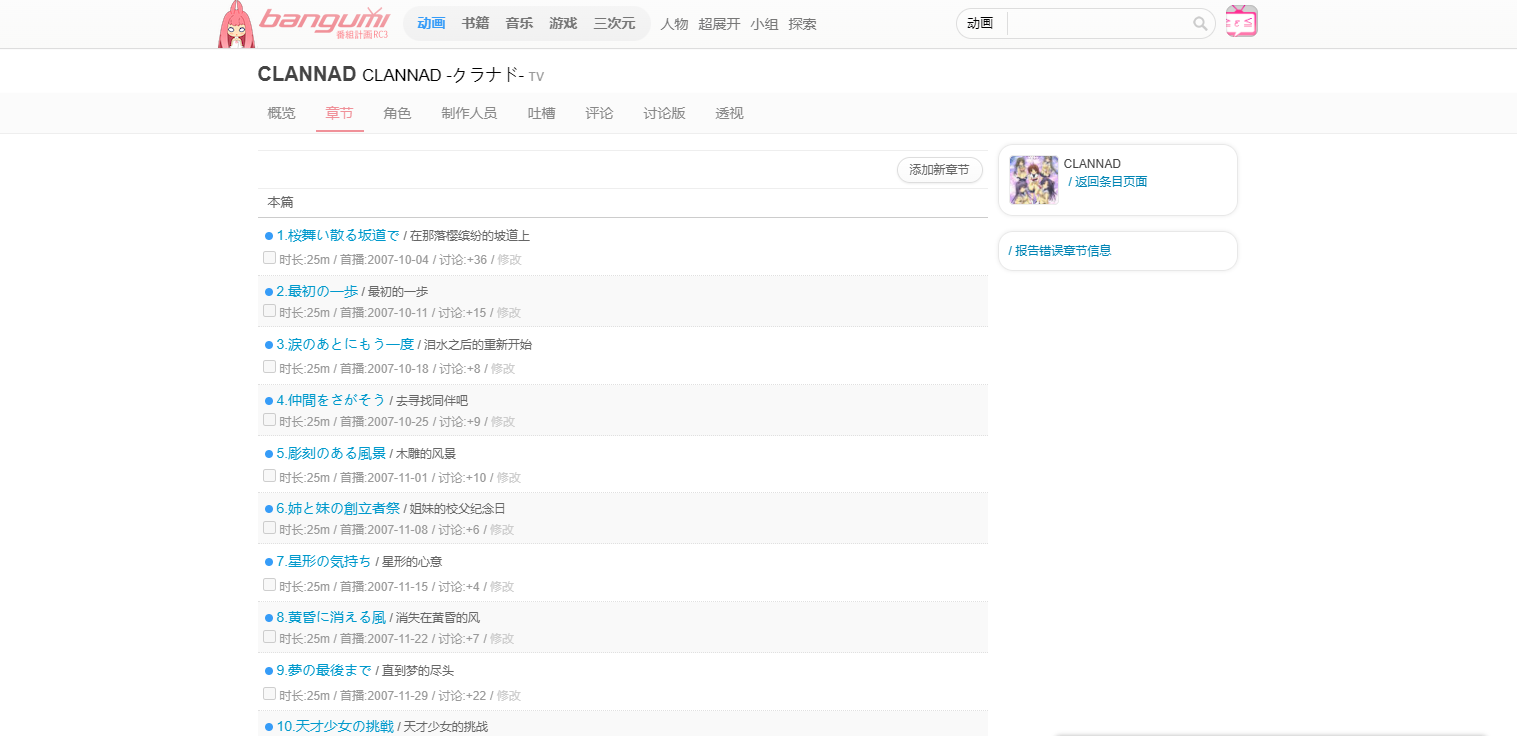Screen dimensions: 1517x736
Task: Switch to the 制作人员 tab
Action: [469, 113]
